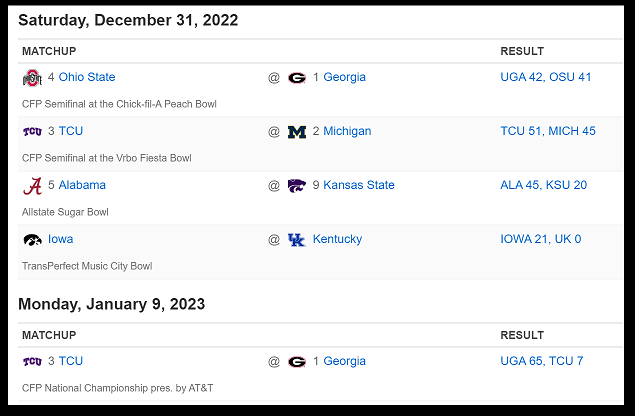The width and height of the screenshot is (635, 416).
Task: Click the Kentucky UK logo
Action: click(296, 240)
